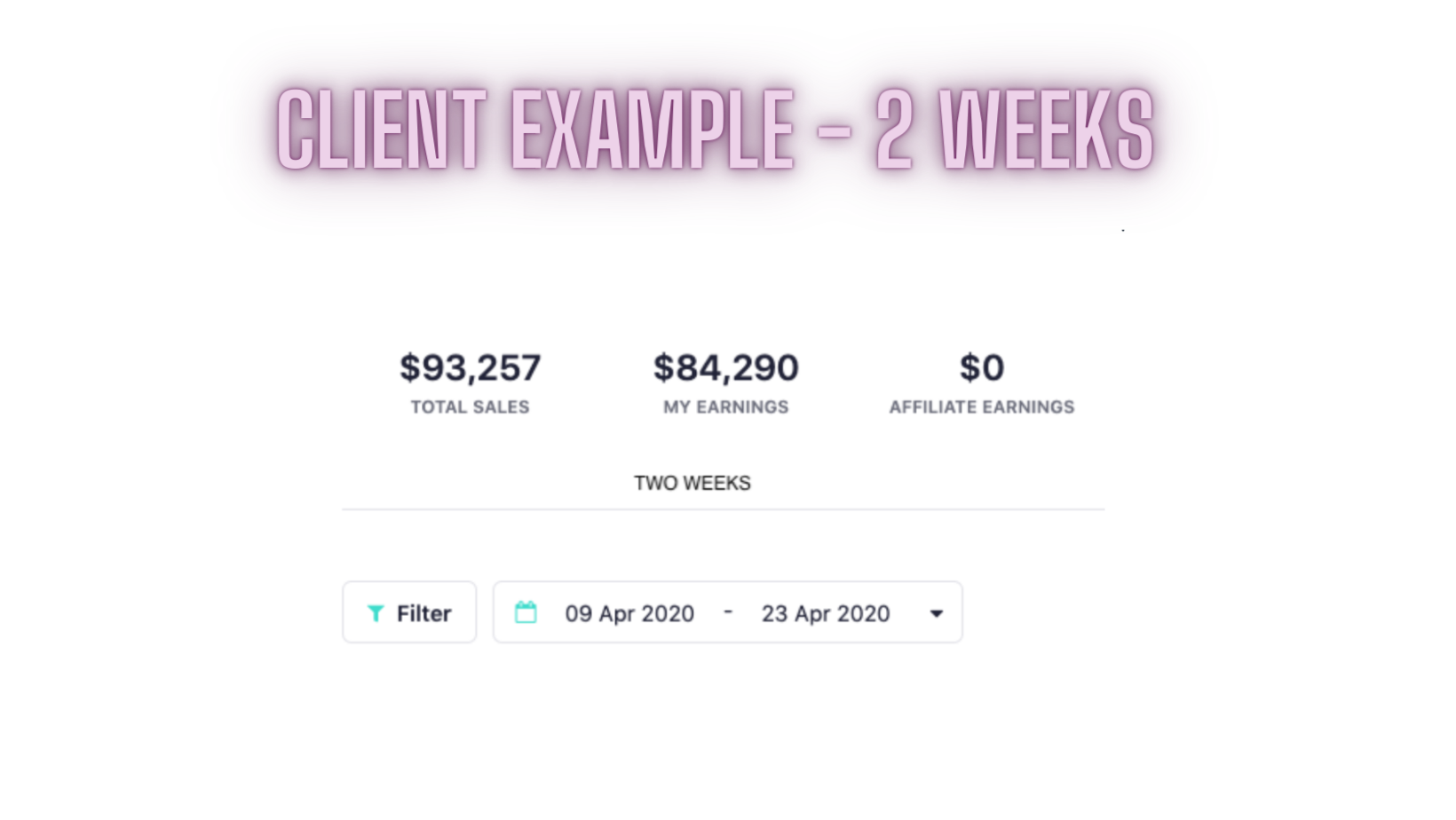1456x820 pixels.
Task: Click the word CLIENT in the heading
Action: click(x=382, y=130)
